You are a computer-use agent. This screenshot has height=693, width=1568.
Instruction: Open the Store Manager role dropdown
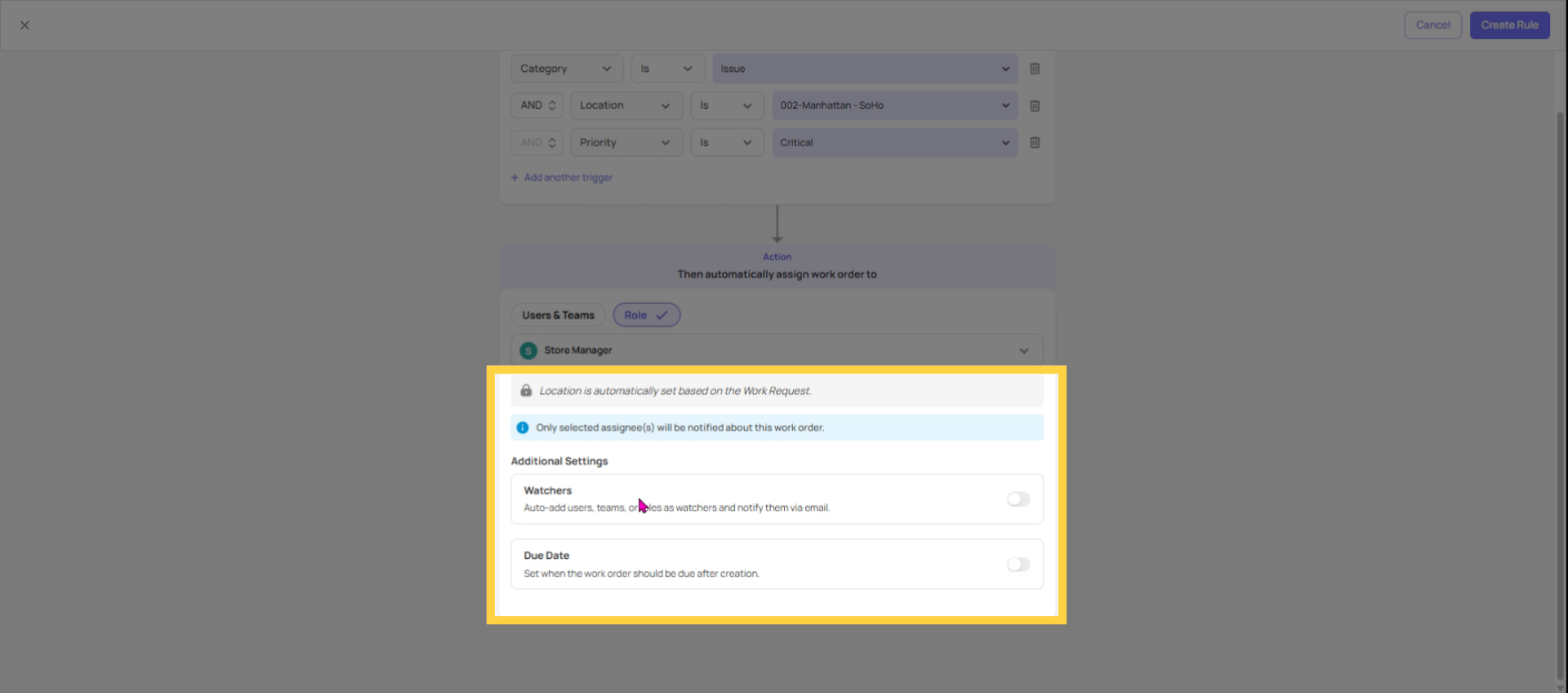pyautogui.click(x=777, y=350)
